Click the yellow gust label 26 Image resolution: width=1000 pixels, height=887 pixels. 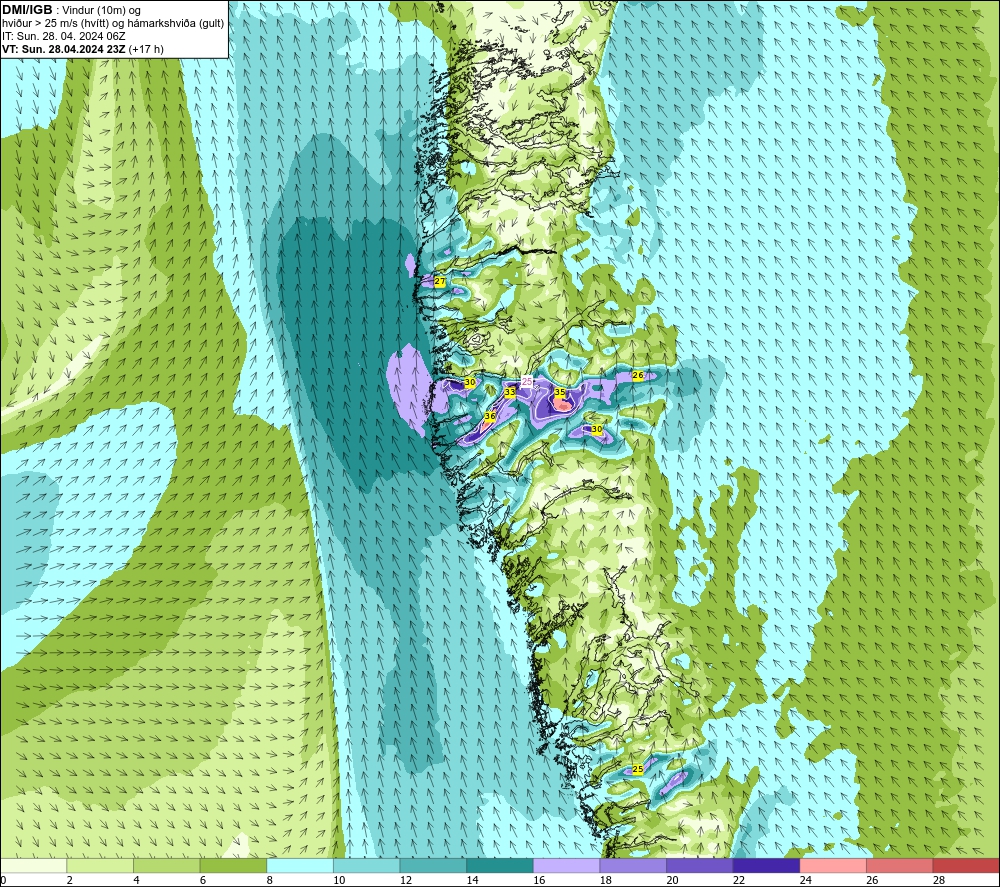tap(638, 376)
